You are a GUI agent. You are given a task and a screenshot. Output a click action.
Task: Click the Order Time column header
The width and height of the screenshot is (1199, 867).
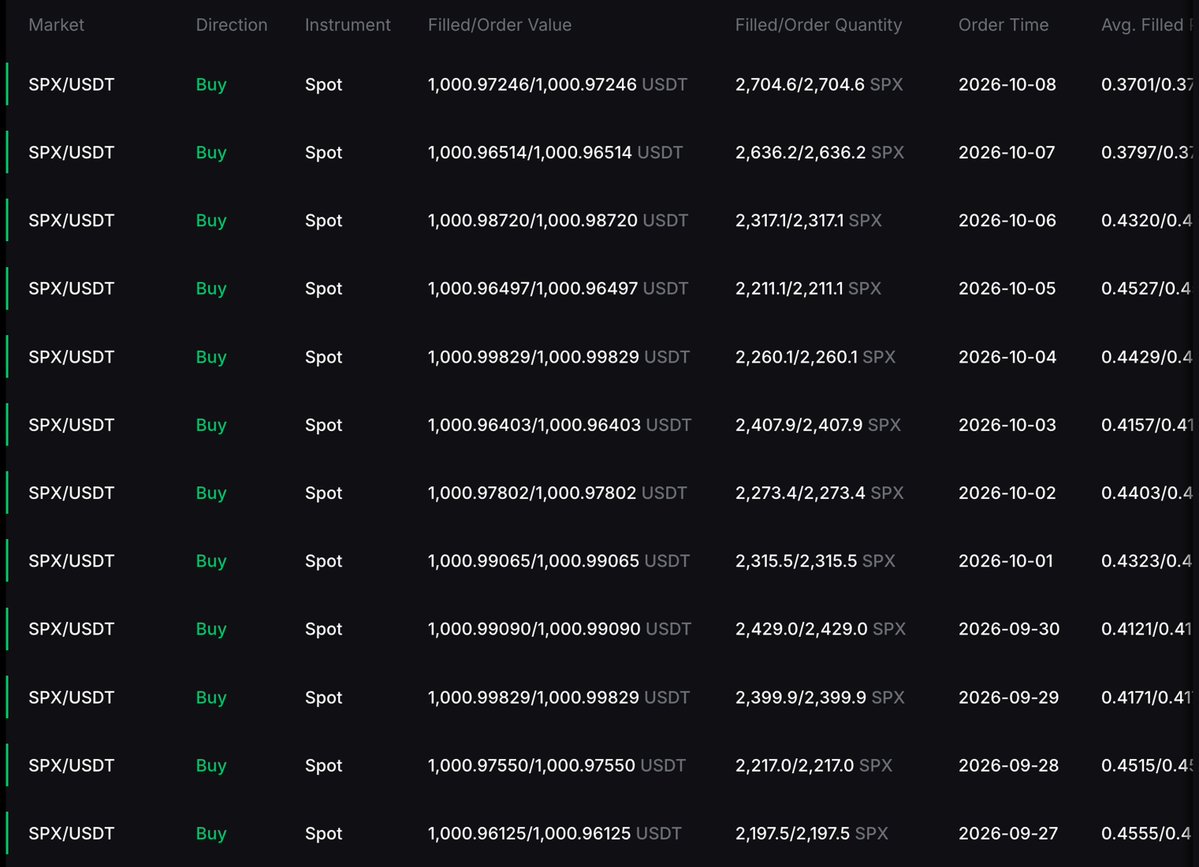[x=1003, y=25]
